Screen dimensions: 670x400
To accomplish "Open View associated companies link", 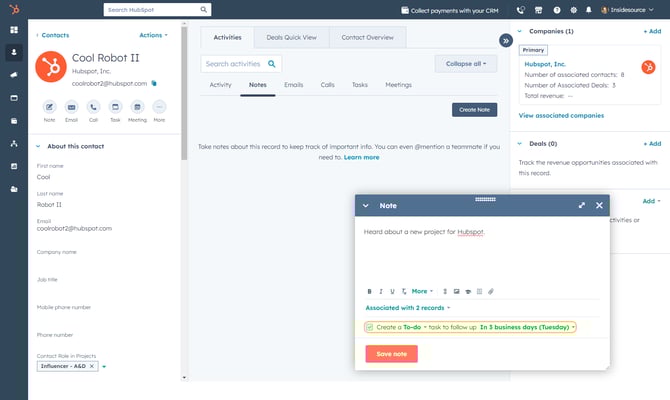I will [x=561, y=116].
